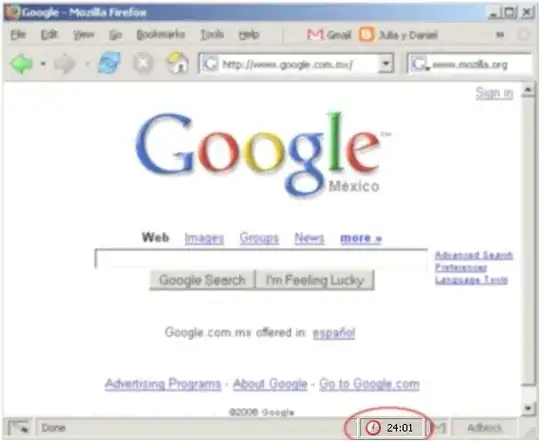Open the Gmail bookmark in toolbar
This screenshot has height=441, width=540.
pyautogui.click(x=329, y=34)
